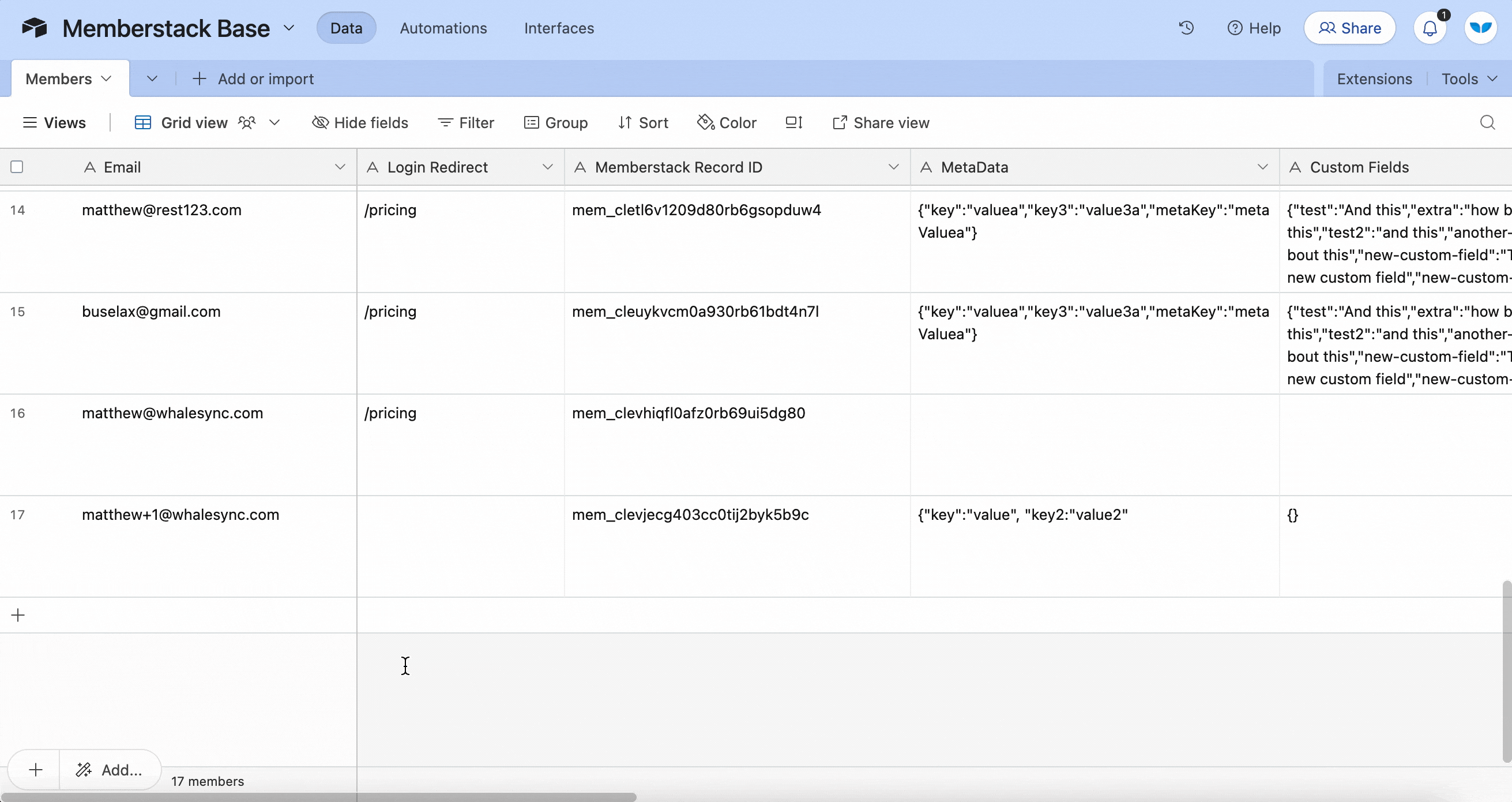Open the base history clock icon
The image size is (1512, 802).
click(x=1186, y=28)
